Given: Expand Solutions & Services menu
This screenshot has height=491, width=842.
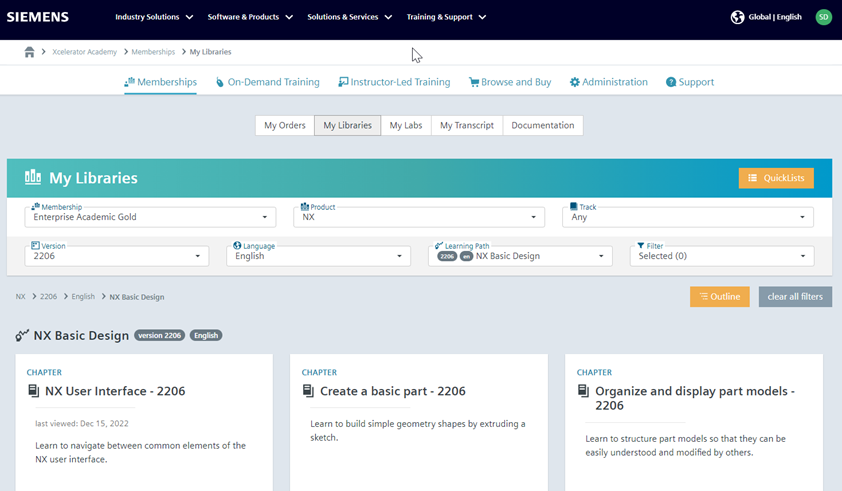Looking at the screenshot, I should pyautogui.click(x=350, y=17).
